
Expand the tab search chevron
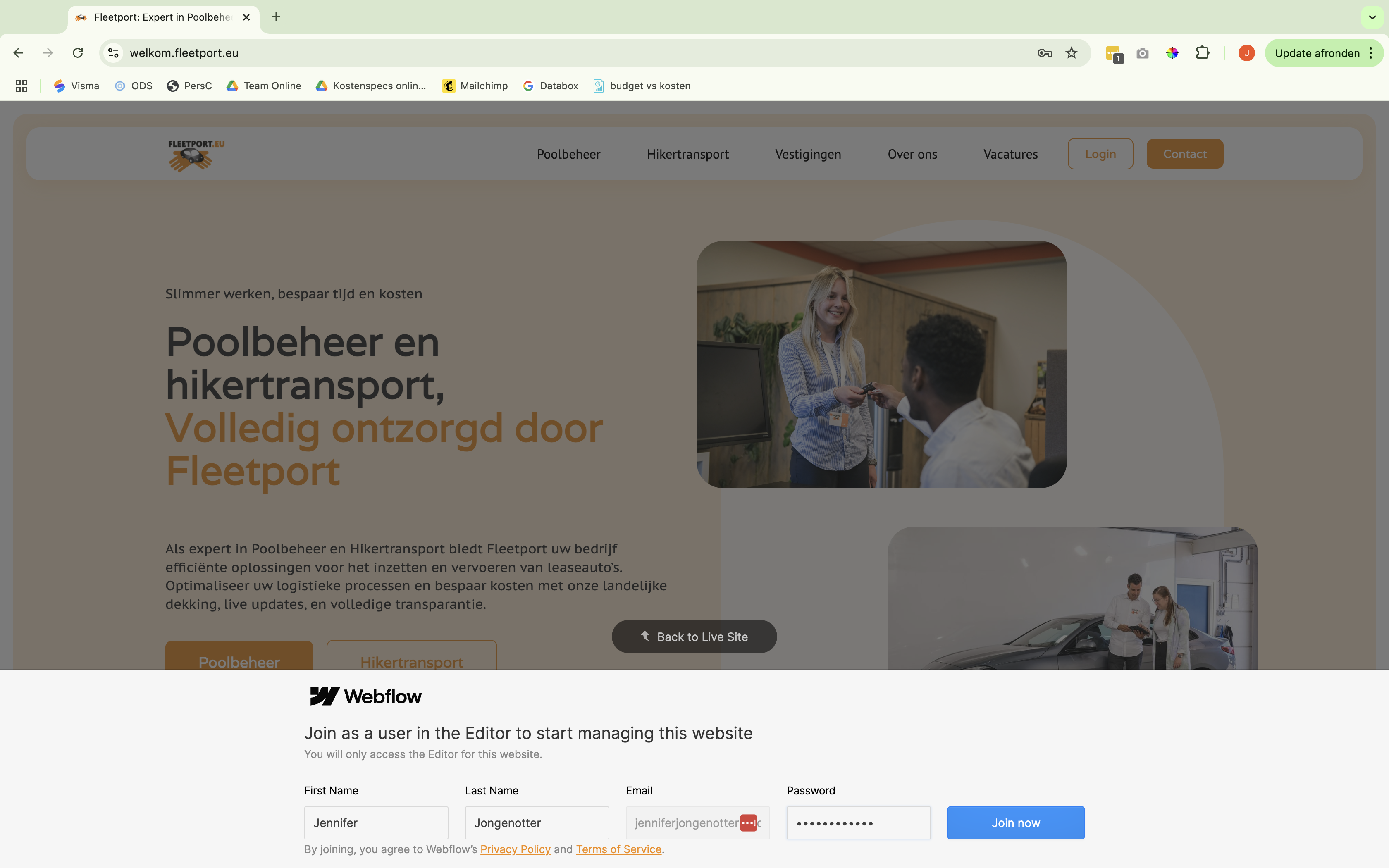pos(1372,17)
